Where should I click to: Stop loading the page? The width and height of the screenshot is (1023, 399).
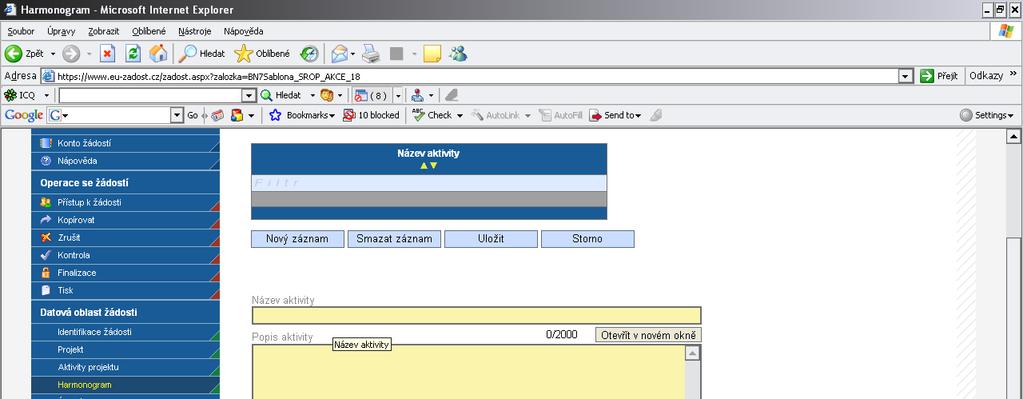[x=108, y=53]
